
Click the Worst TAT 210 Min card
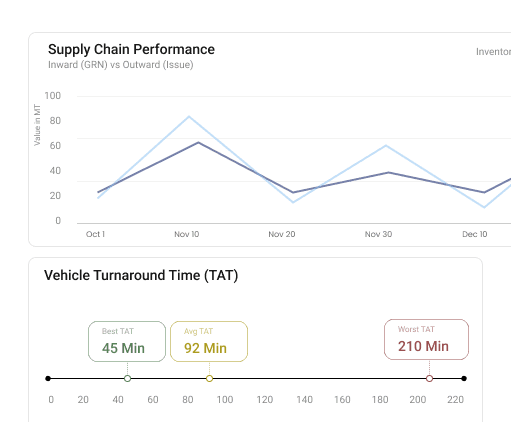coord(426,339)
